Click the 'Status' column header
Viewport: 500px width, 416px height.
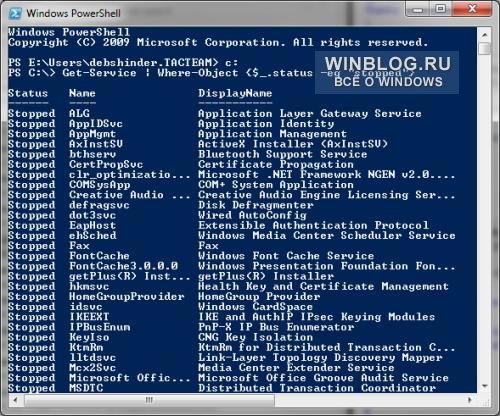(x=28, y=93)
